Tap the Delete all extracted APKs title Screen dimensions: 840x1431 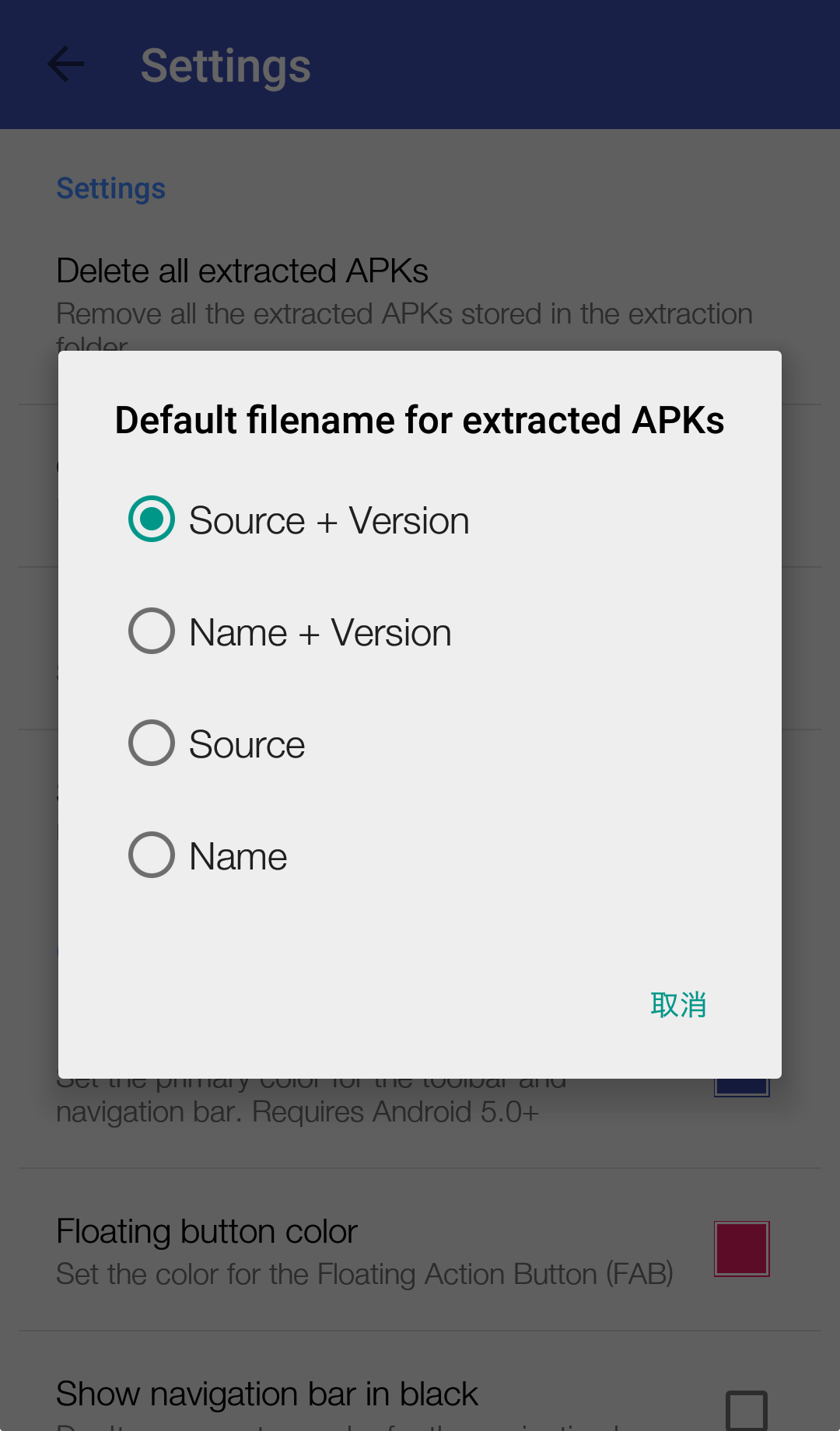click(x=242, y=271)
